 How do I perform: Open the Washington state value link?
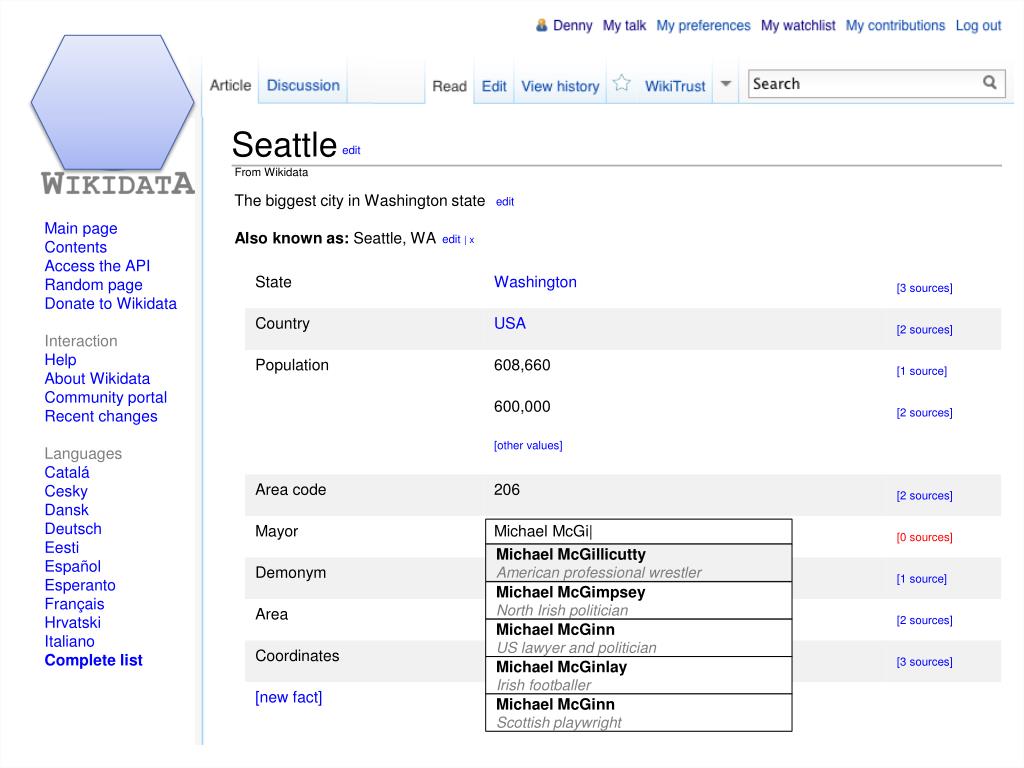(536, 282)
